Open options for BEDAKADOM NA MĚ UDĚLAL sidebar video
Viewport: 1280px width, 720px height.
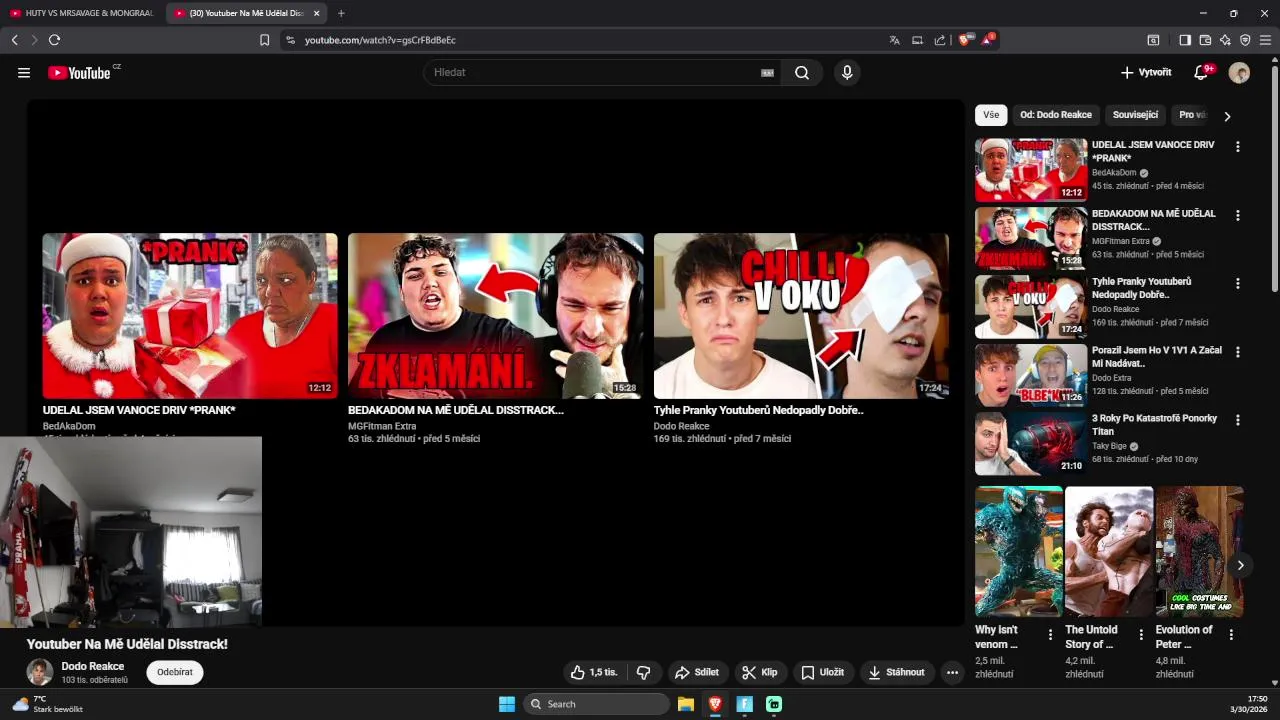click(1238, 215)
